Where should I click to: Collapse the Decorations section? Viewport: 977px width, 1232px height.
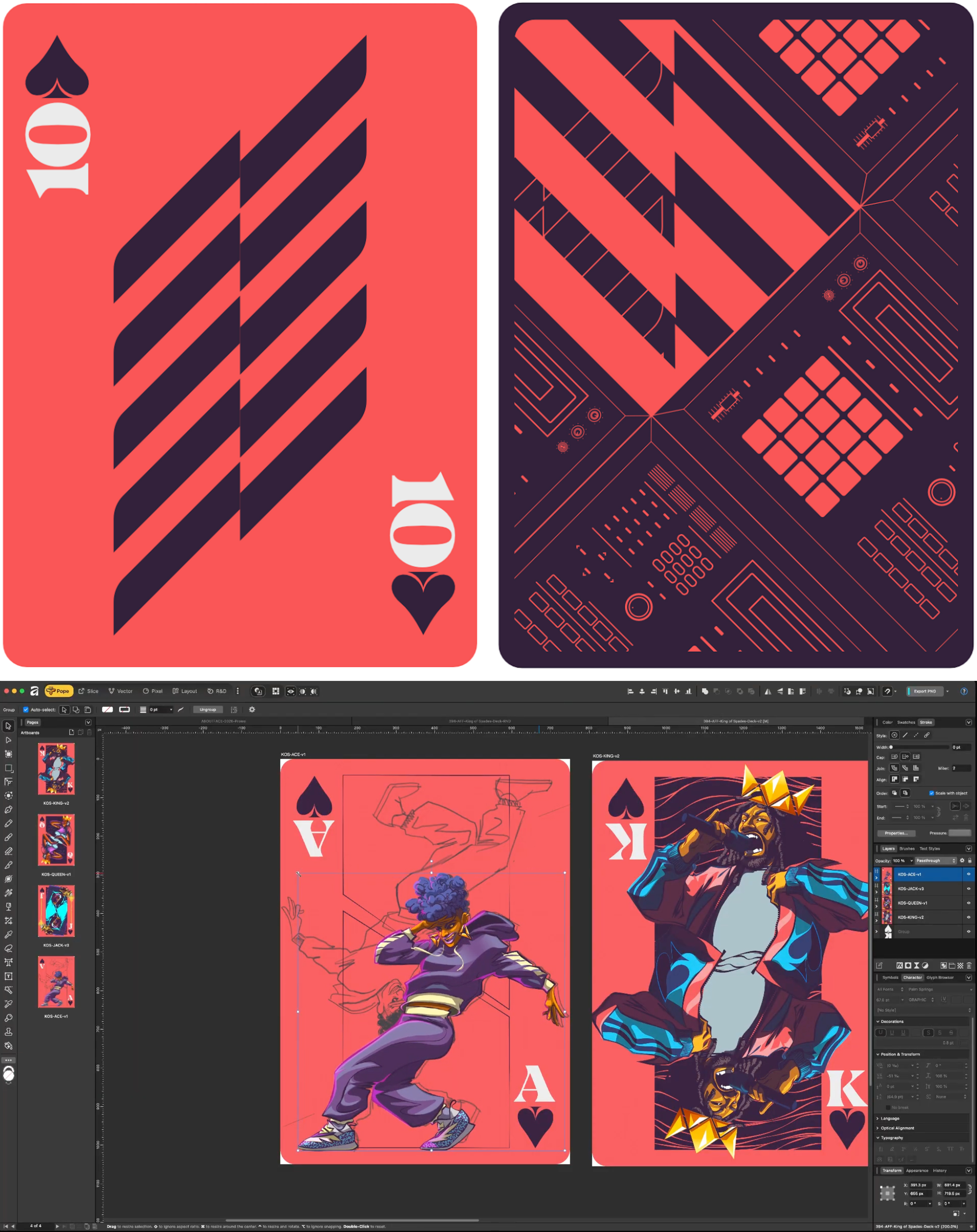(878, 1022)
